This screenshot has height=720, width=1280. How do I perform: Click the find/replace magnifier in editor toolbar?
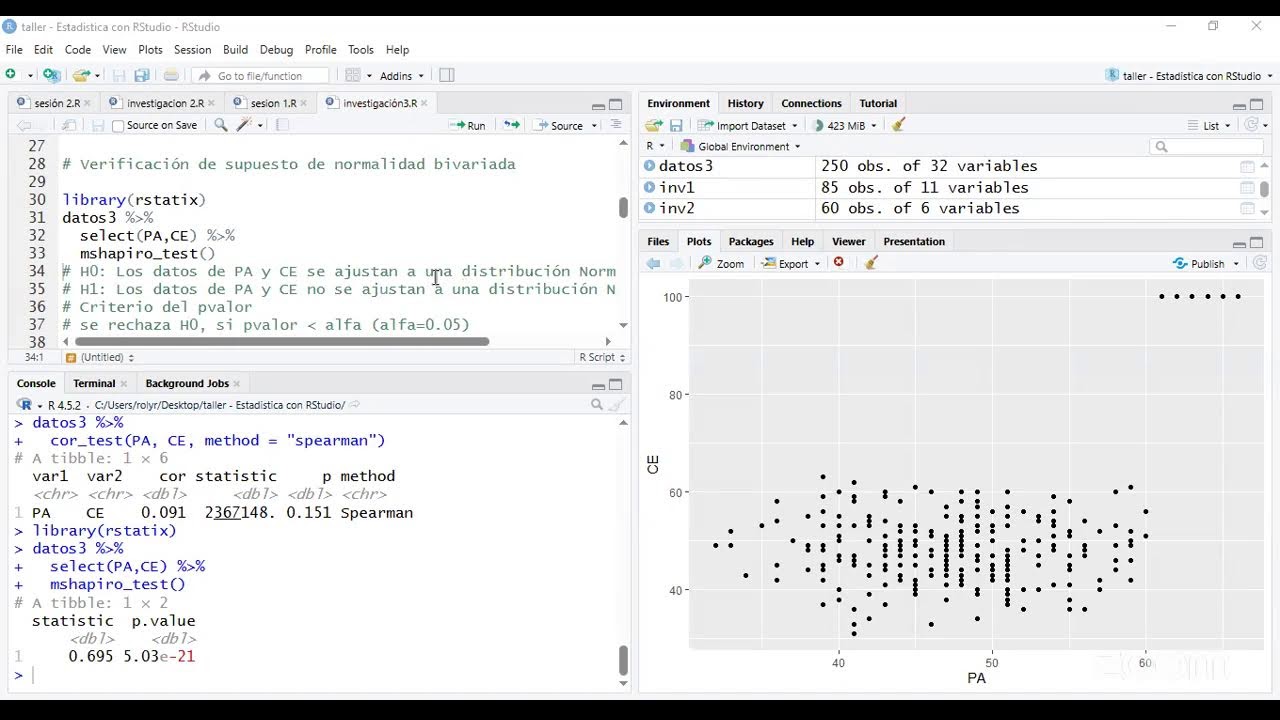[x=221, y=125]
